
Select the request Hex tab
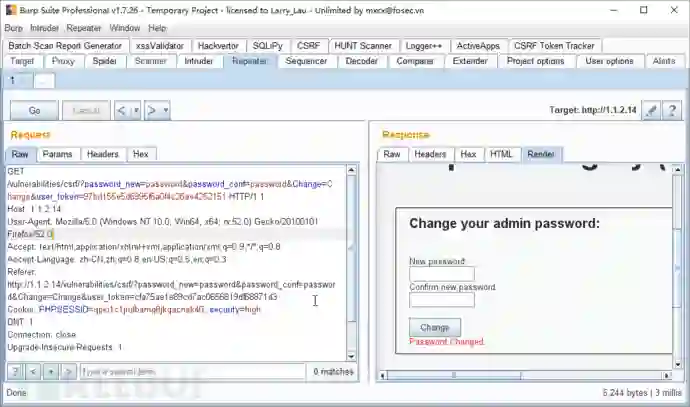[x=140, y=154]
